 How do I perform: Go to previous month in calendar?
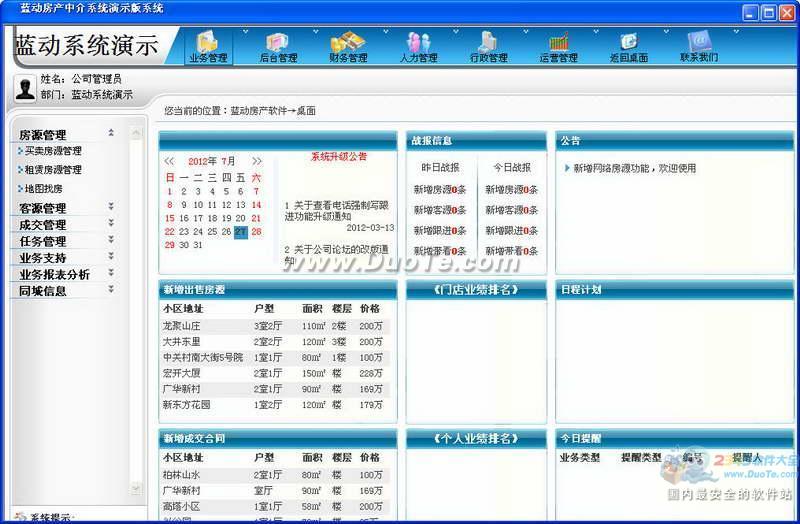pos(169,161)
